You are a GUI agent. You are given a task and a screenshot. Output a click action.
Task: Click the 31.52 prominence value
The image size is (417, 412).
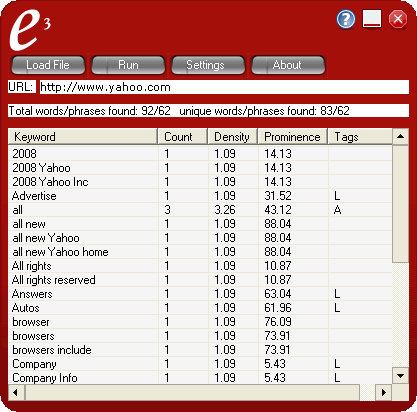click(x=278, y=196)
